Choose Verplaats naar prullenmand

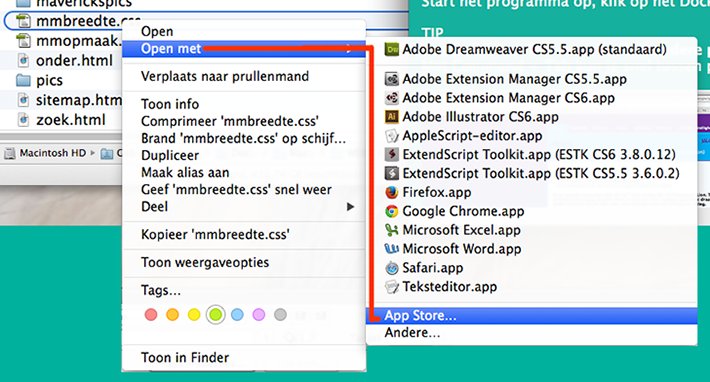click(x=225, y=76)
